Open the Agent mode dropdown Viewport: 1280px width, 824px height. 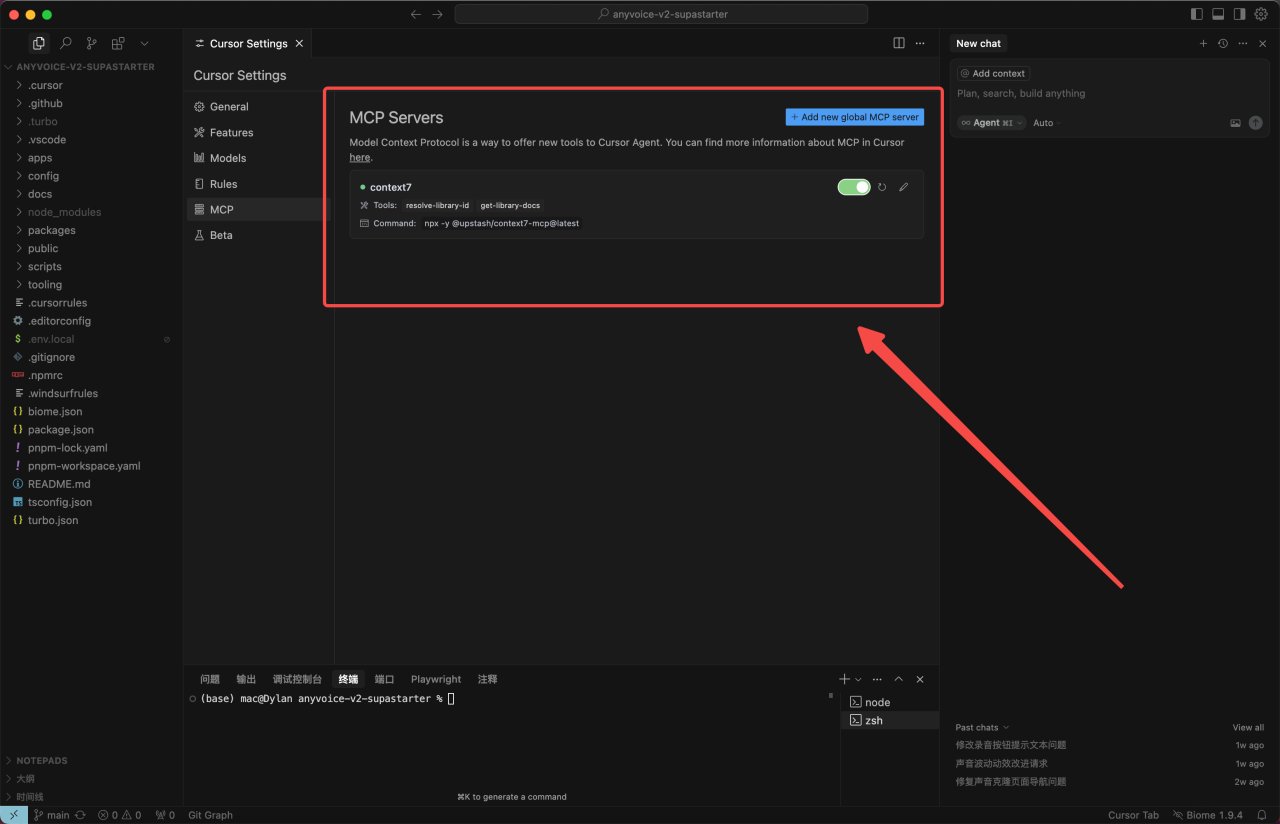pos(992,123)
